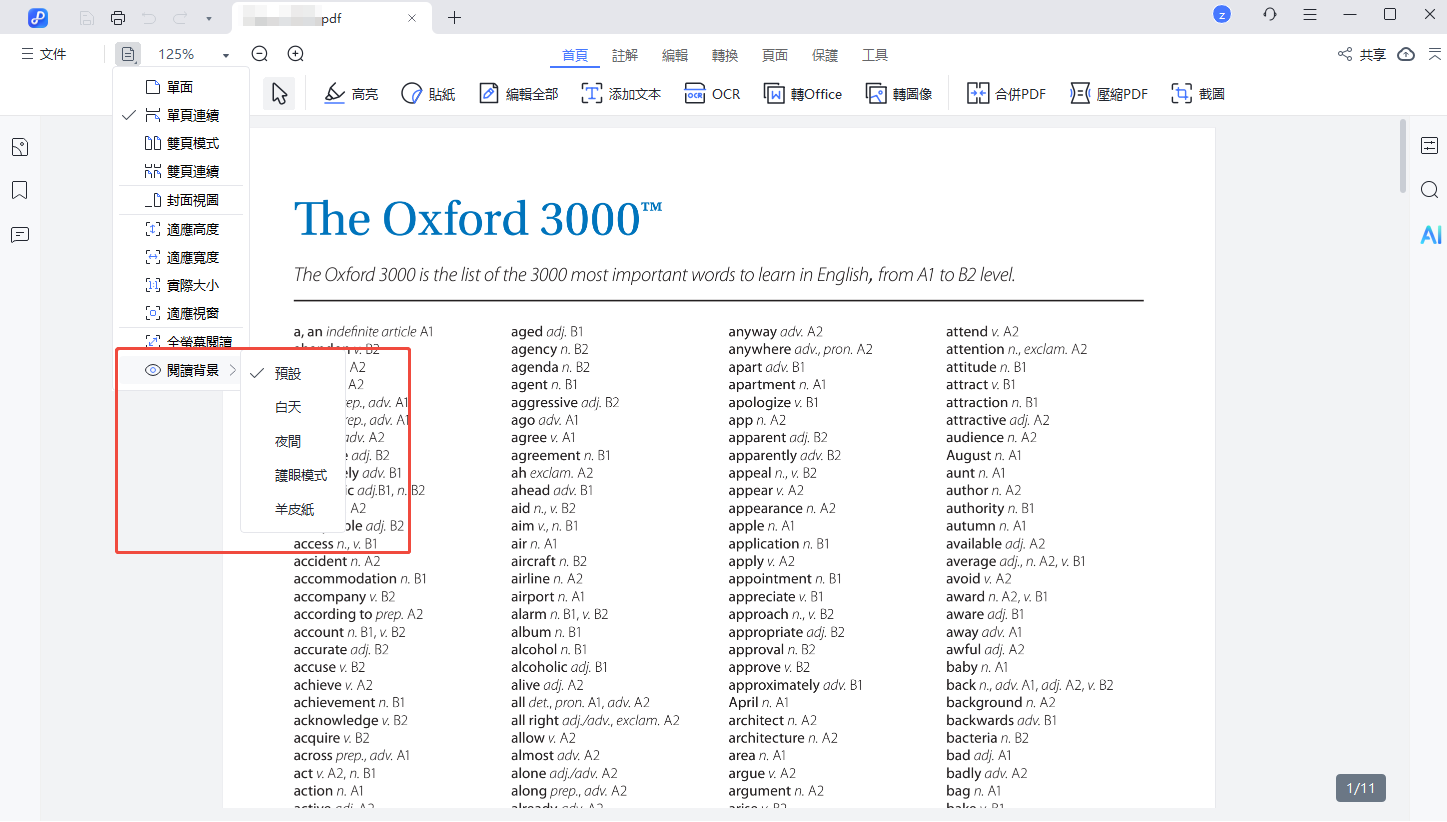Switch to the 首頁 tab
1447x822 pixels.
(575, 55)
